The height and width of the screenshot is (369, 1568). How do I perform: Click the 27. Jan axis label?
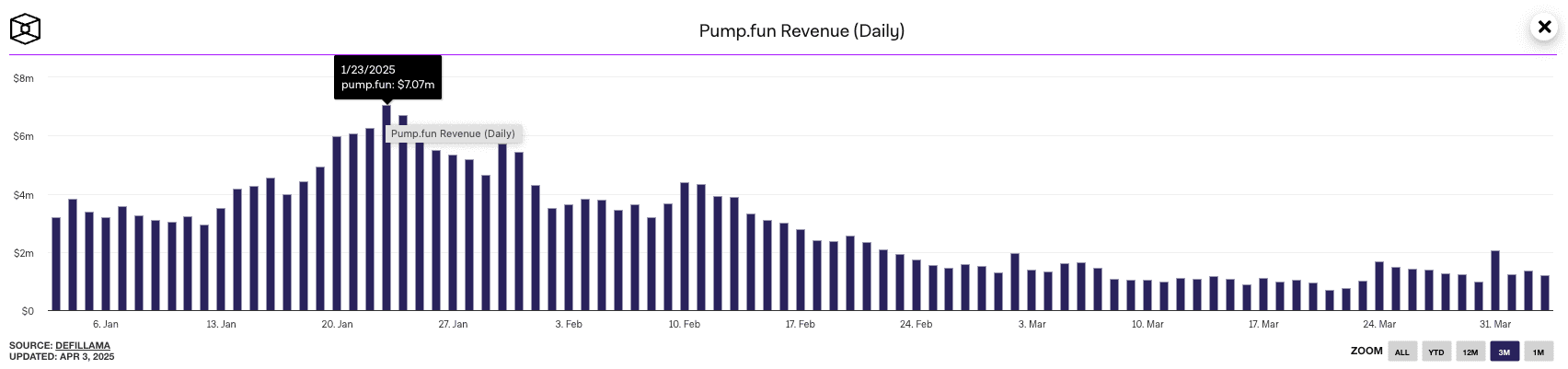click(453, 324)
